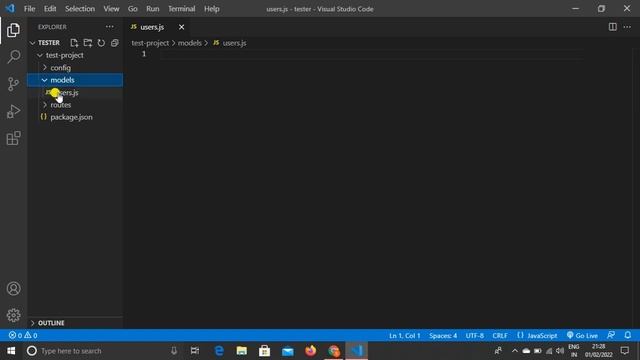This screenshot has width=640, height=360.
Task: Open editor more actions ellipsis
Action: click(x=627, y=27)
